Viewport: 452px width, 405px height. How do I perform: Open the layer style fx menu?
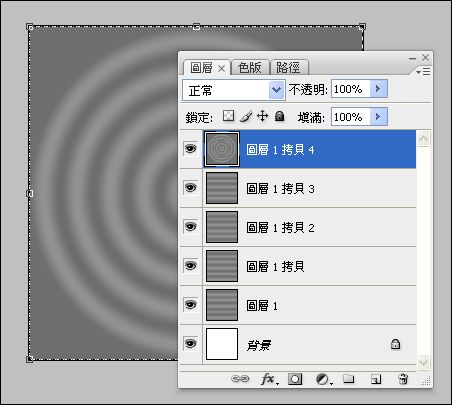click(x=269, y=379)
